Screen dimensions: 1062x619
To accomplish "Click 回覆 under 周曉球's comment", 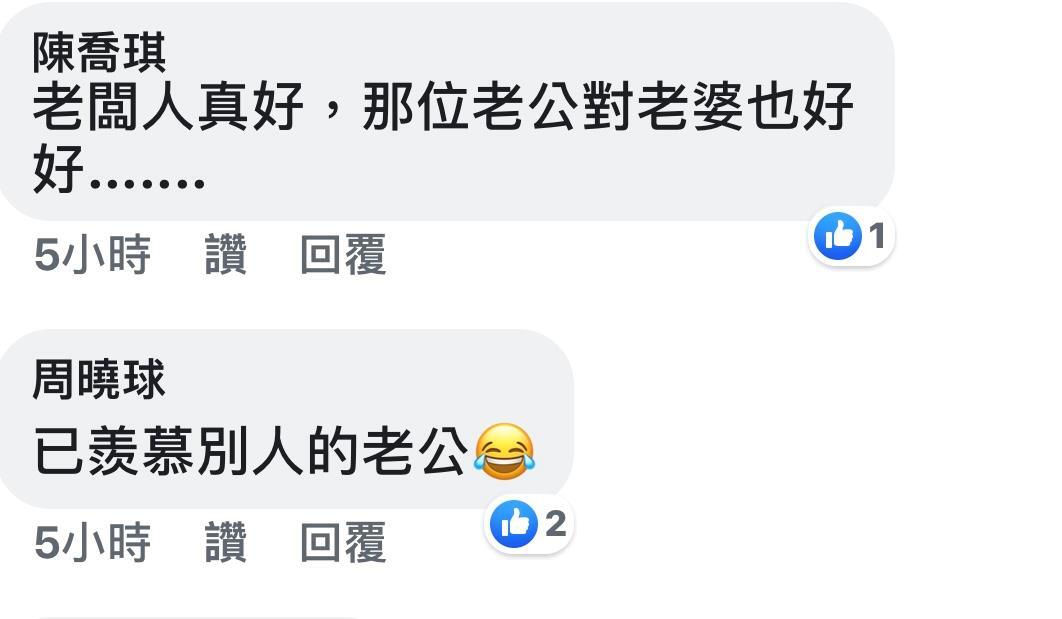I will coord(343,542).
